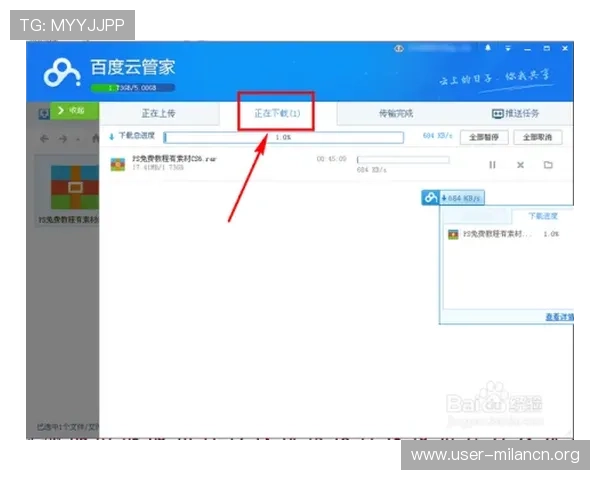Viewport: 600px width, 480px height.
Task: Click the rar icon in the floating popup
Action: (453, 234)
